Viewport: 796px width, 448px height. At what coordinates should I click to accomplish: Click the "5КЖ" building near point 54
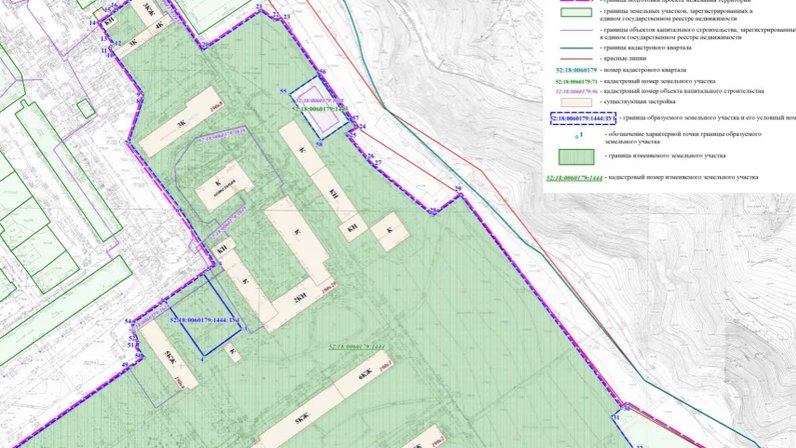tap(169, 356)
